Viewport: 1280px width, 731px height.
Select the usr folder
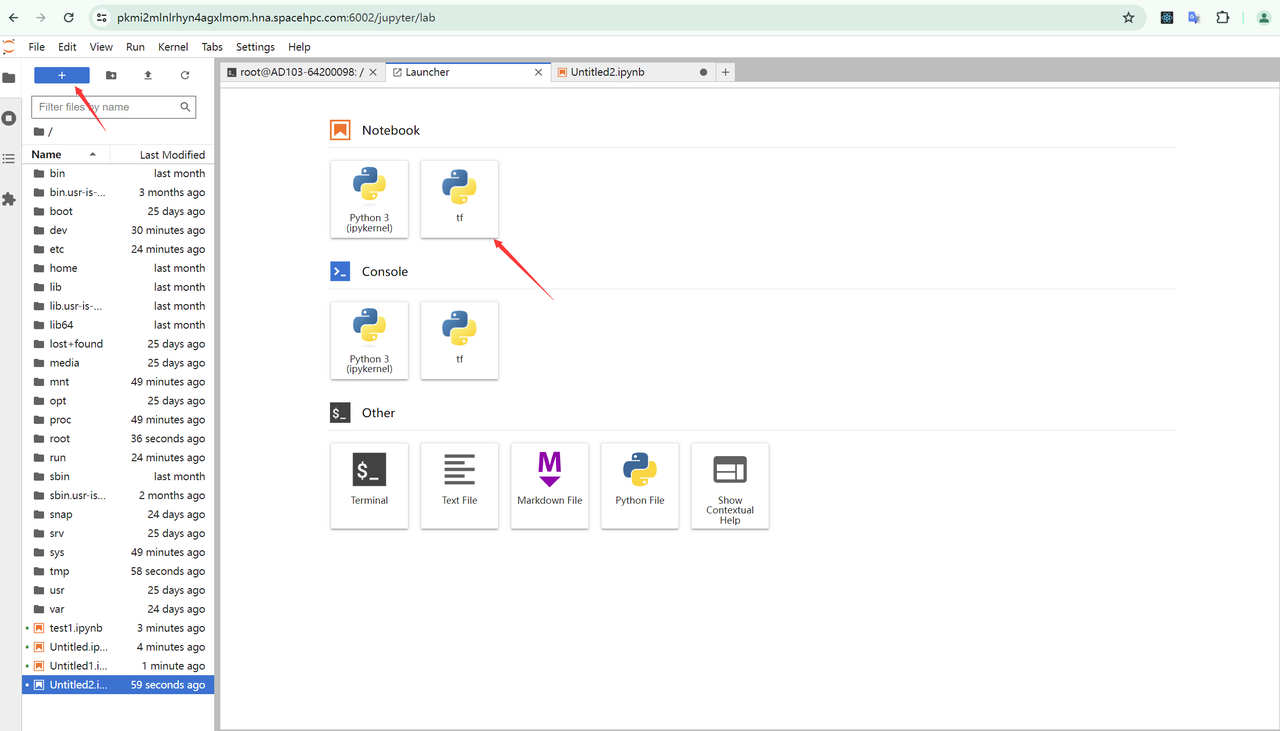point(118,590)
